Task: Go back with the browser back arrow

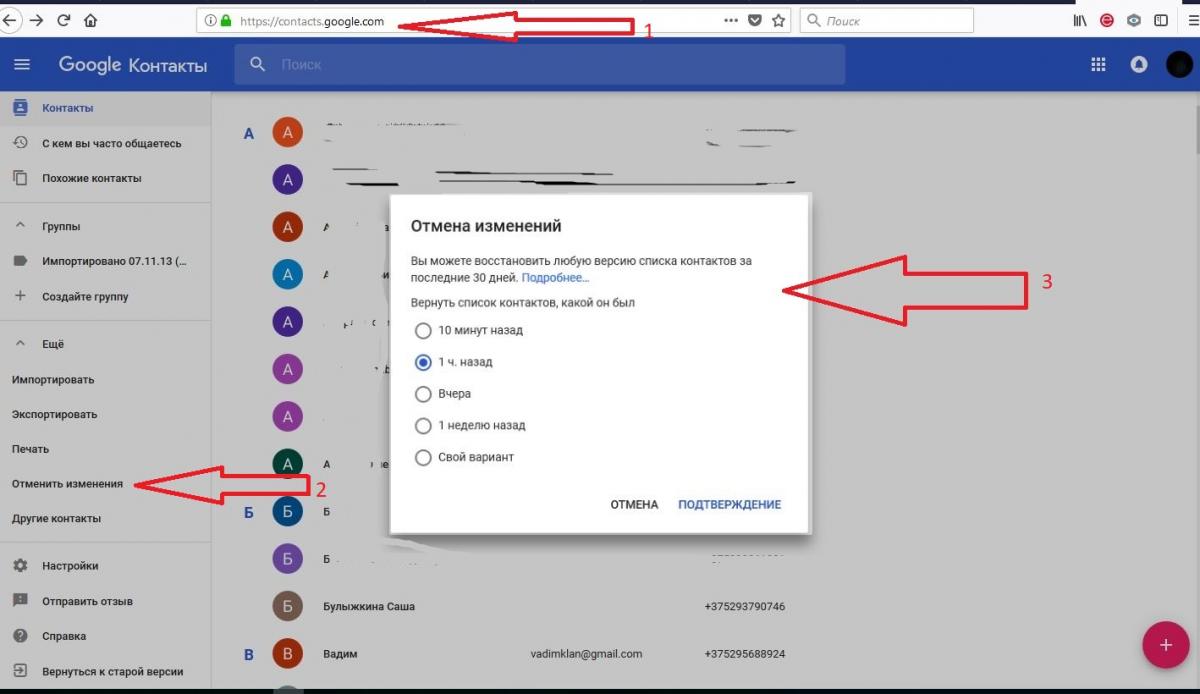Action: click(x=10, y=20)
